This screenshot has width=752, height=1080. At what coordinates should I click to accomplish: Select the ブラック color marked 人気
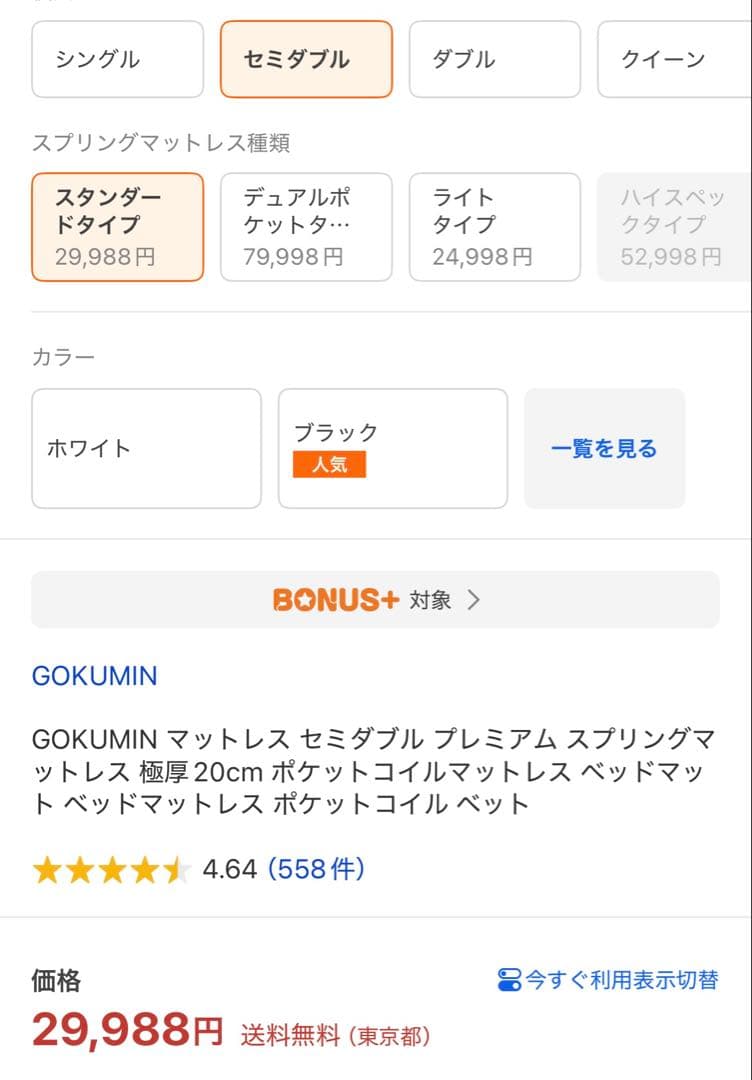(392, 447)
